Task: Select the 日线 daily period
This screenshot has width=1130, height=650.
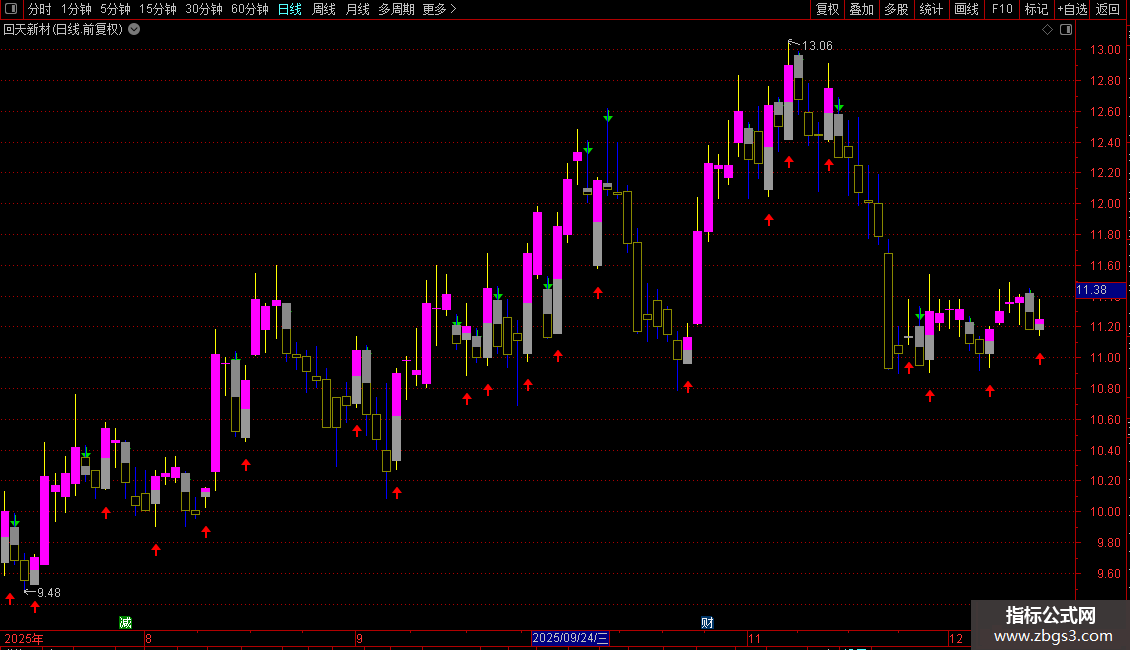Action: tap(290, 9)
